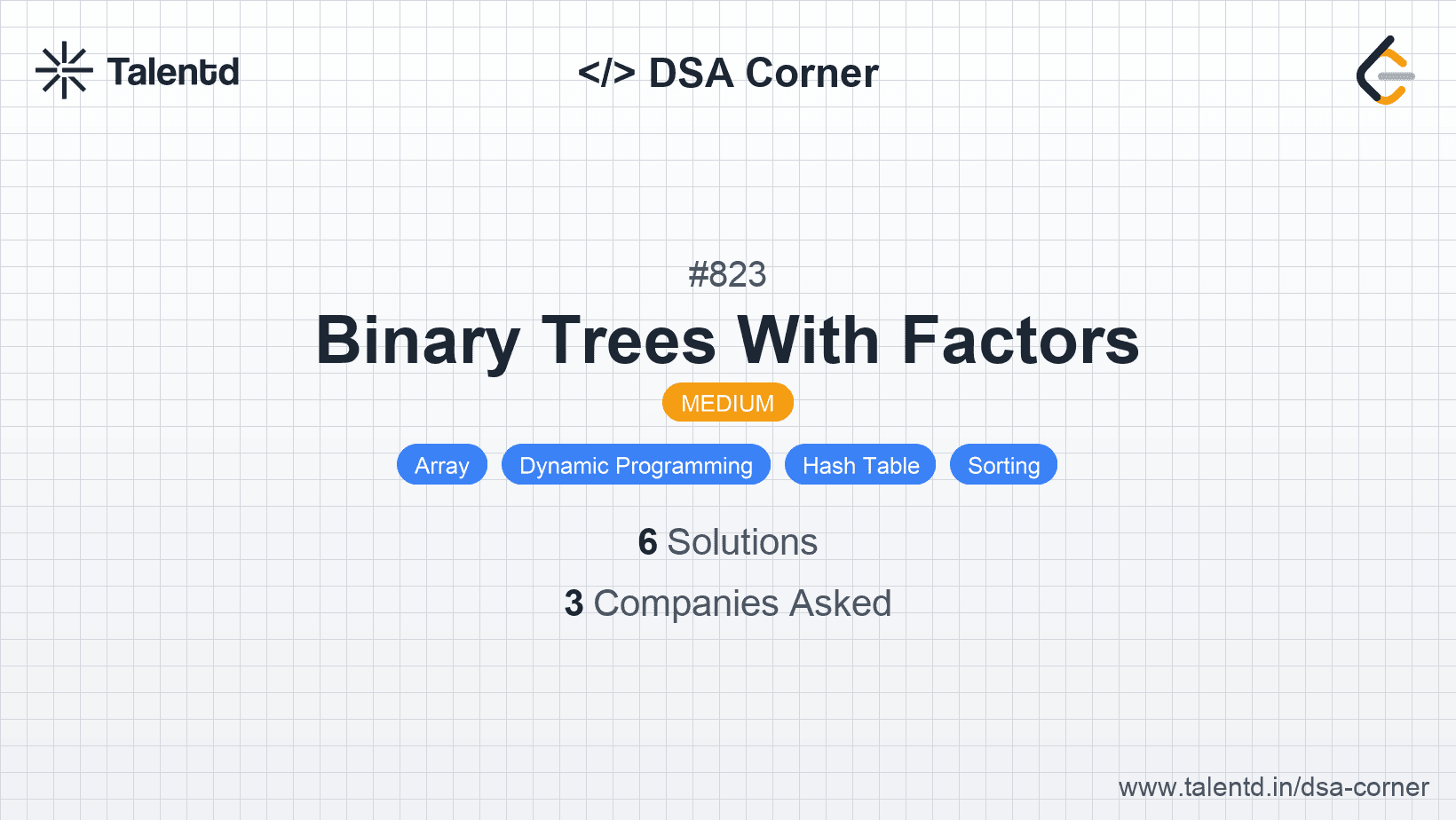The width and height of the screenshot is (1456, 820).
Task: Click the #823 problem number
Action: 727,274
